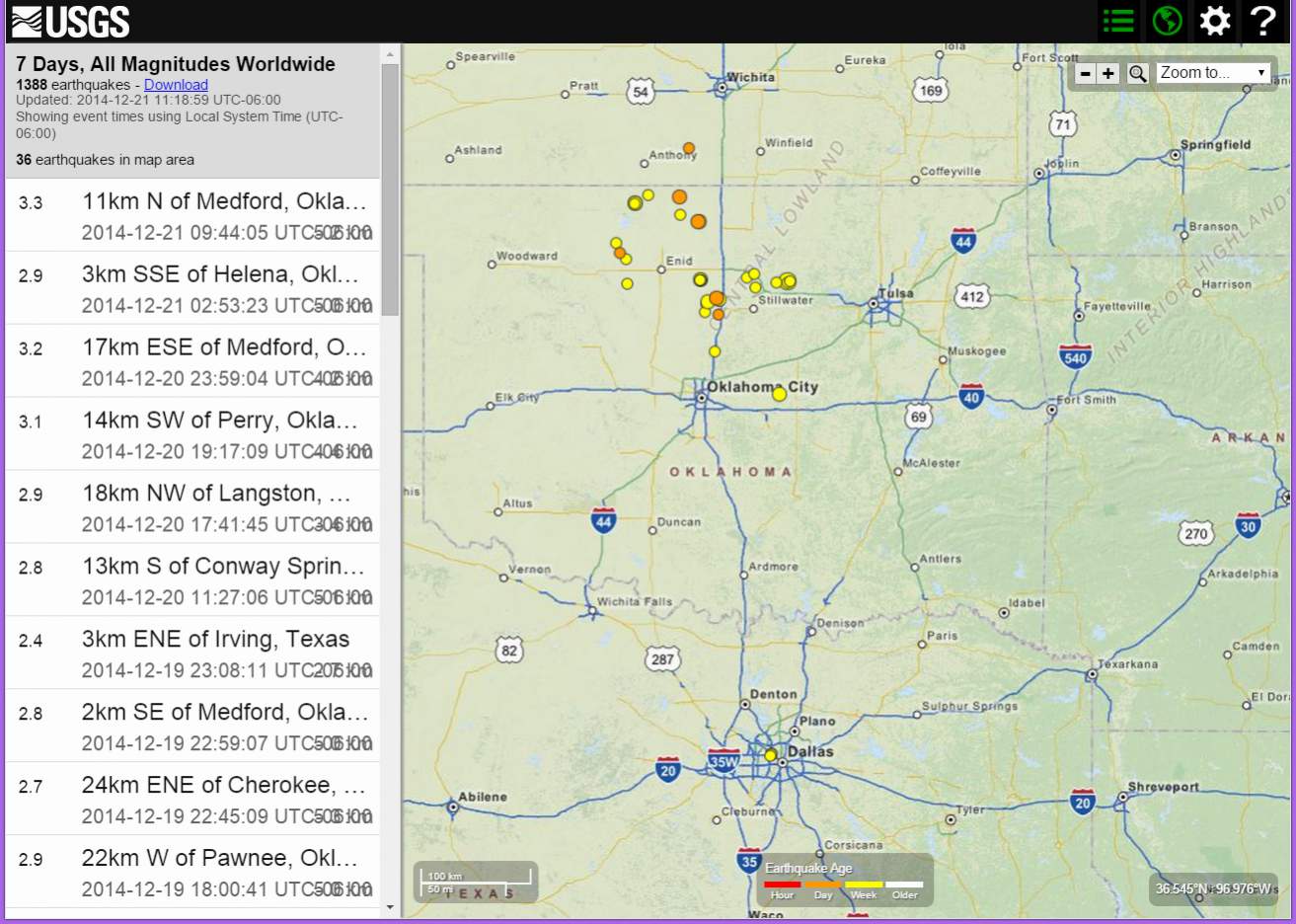Click the yellow marker east of Oklahoma City
Image resolution: width=1296 pixels, height=924 pixels.
click(779, 394)
